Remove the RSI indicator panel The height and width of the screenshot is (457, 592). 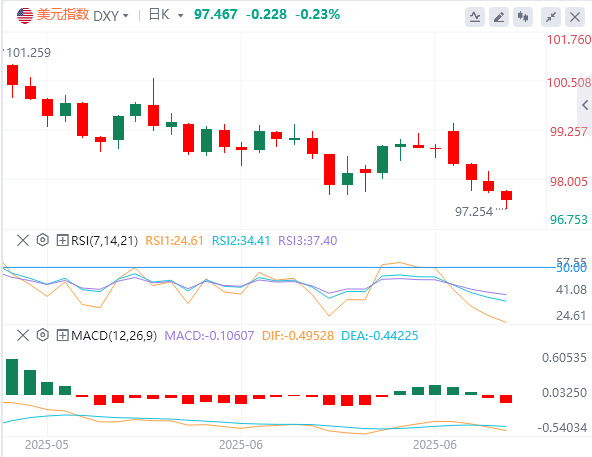[23, 240]
